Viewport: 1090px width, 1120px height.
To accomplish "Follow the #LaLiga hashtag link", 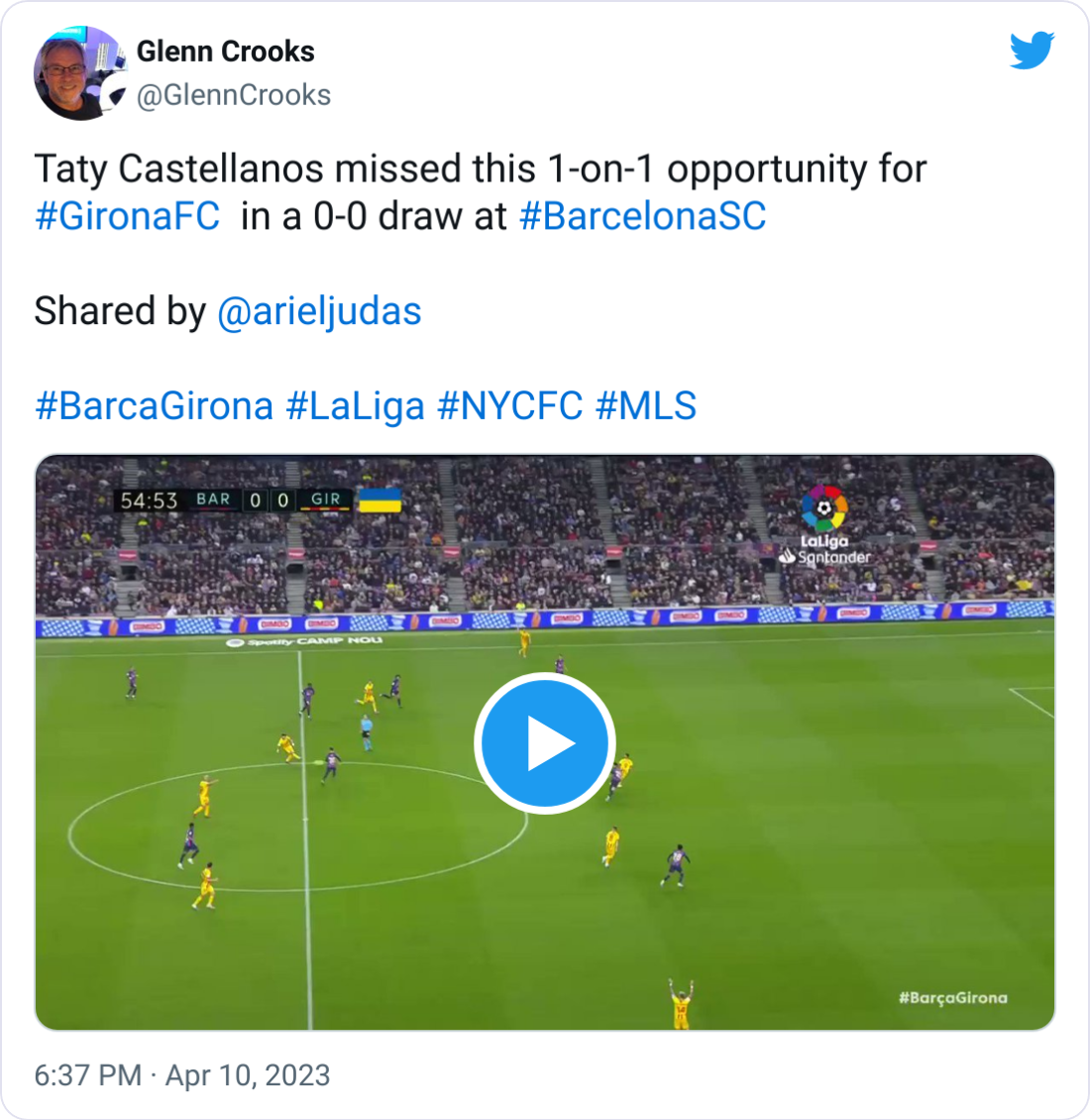I will click(x=355, y=405).
